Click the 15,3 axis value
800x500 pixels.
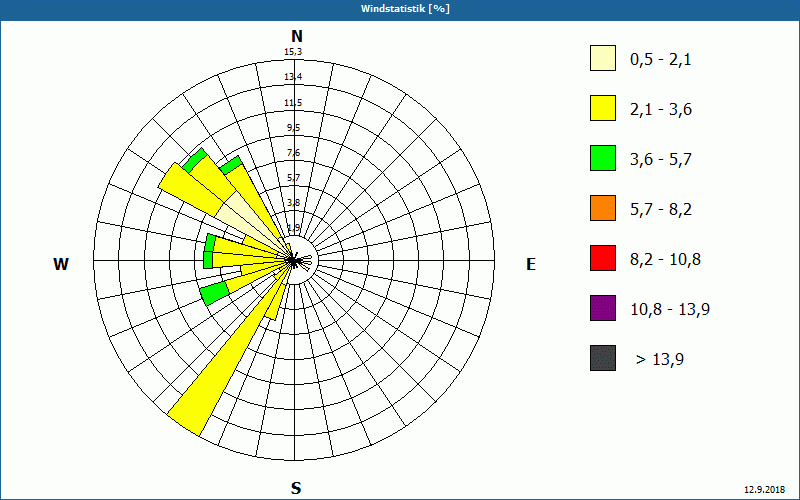click(293, 52)
